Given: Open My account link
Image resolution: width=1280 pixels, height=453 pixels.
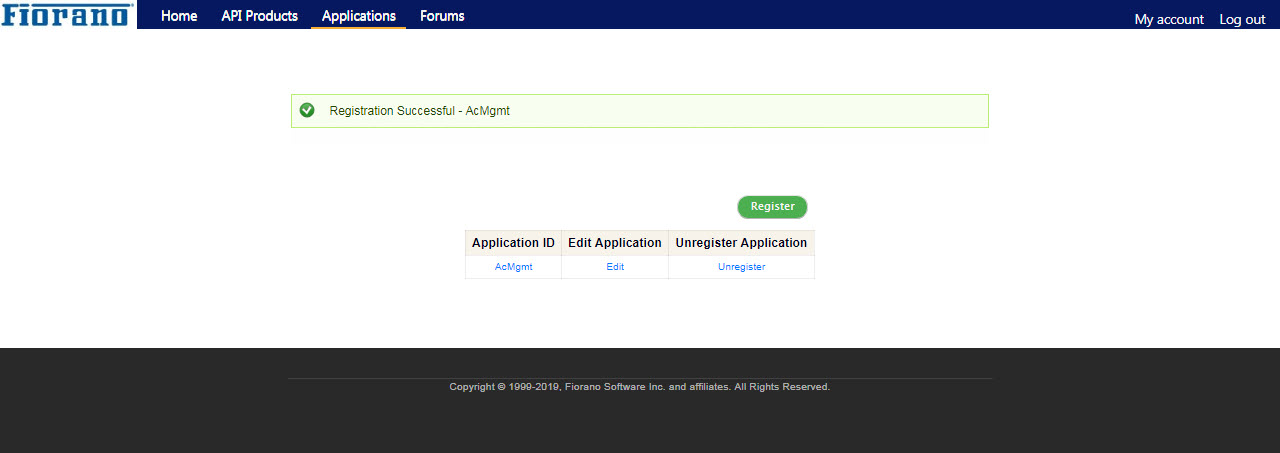Looking at the screenshot, I should click(1169, 19).
